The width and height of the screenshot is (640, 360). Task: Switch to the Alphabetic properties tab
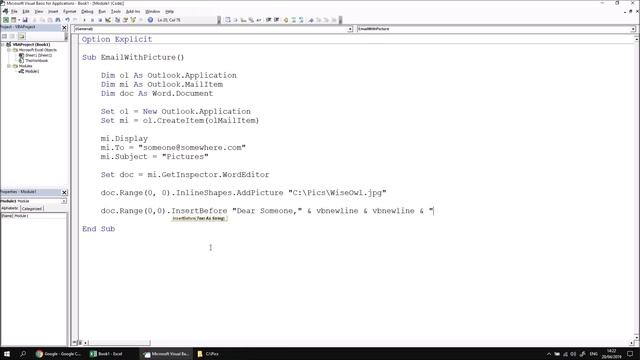pyautogui.click(x=10, y=208)
